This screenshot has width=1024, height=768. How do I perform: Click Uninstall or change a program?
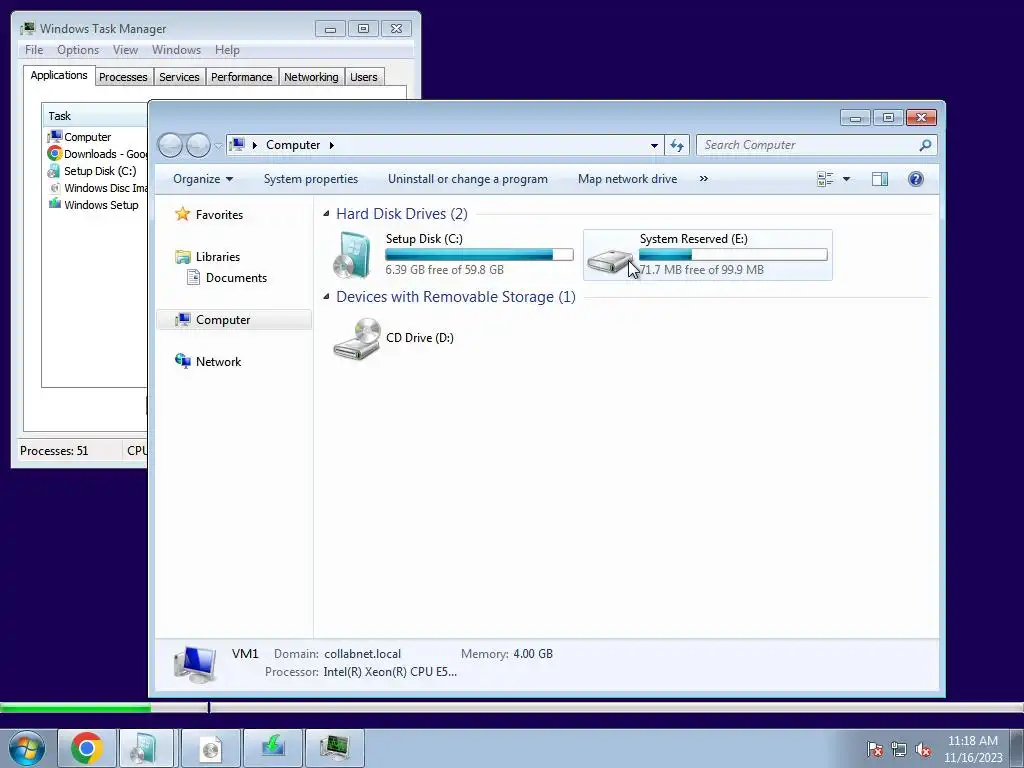468,179
